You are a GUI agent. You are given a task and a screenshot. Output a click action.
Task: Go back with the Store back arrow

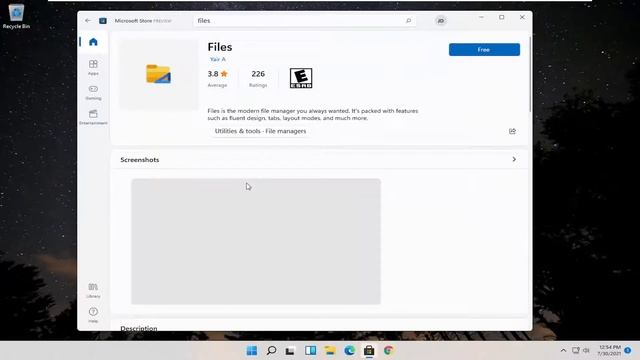pos(88,20)
